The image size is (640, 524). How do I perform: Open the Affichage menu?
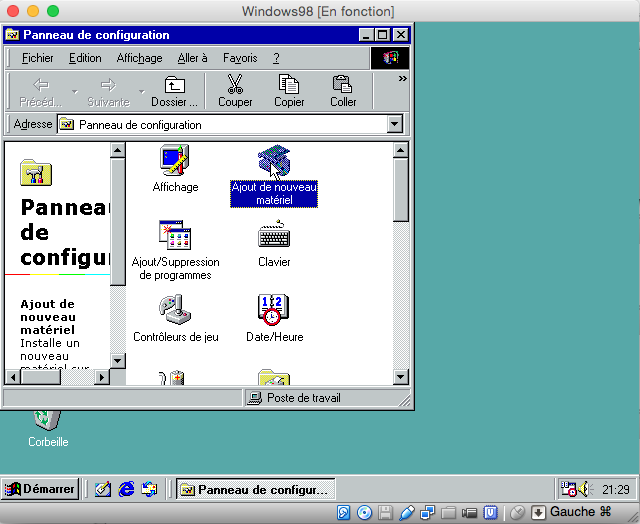coord(139,58)
